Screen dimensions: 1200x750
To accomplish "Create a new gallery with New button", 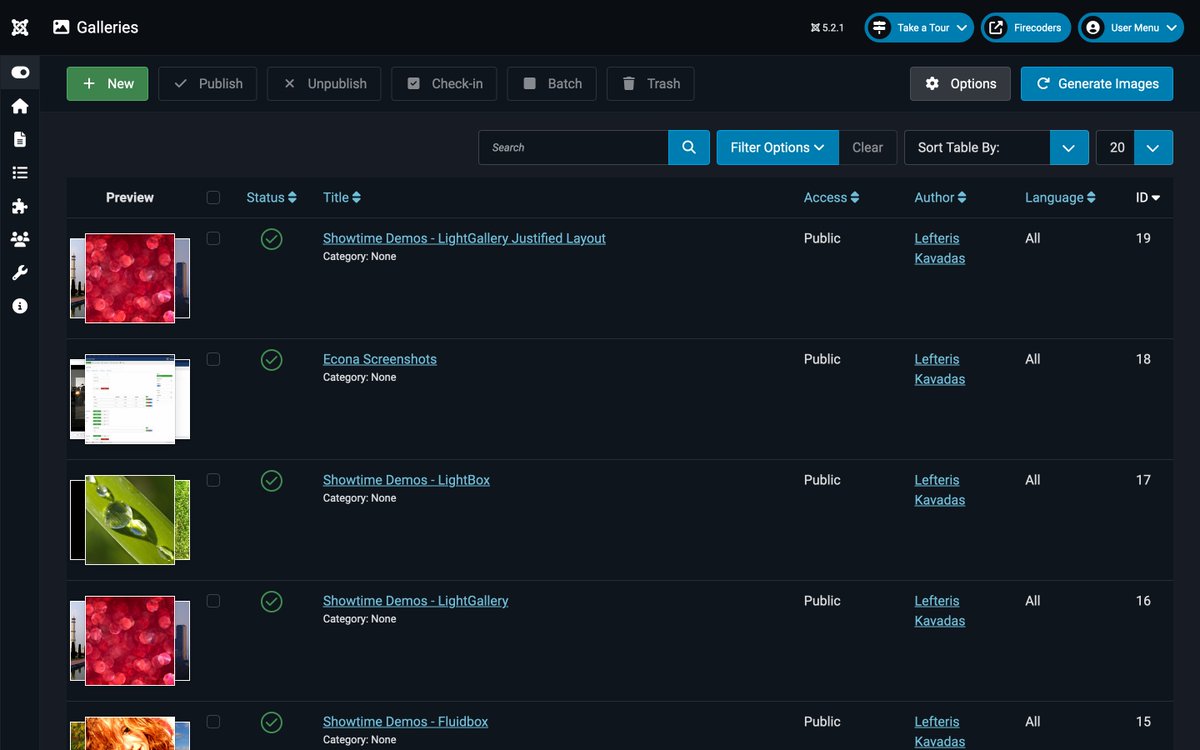I will pos(108,84).
